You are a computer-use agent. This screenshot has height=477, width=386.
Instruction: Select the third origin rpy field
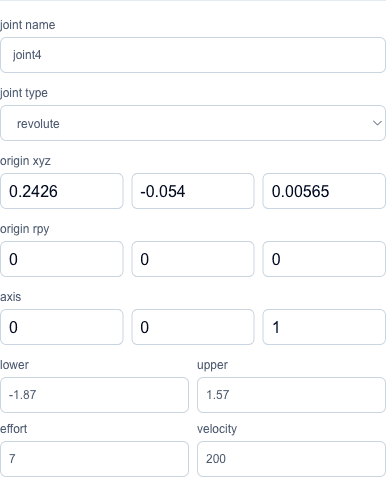(324, 259)
